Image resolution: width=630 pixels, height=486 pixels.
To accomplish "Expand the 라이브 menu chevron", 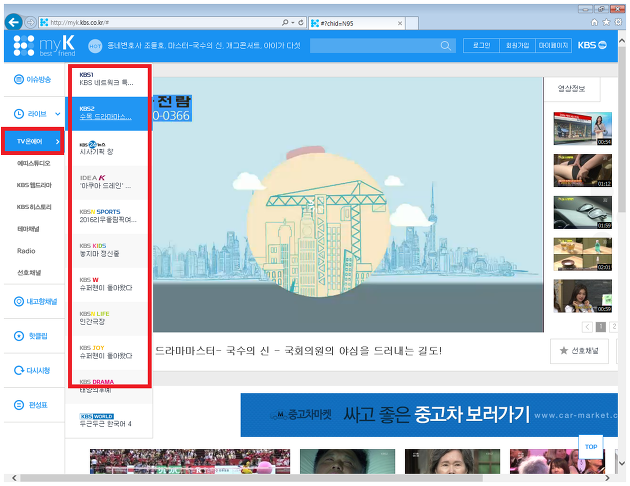I will [x=57, y=114].
